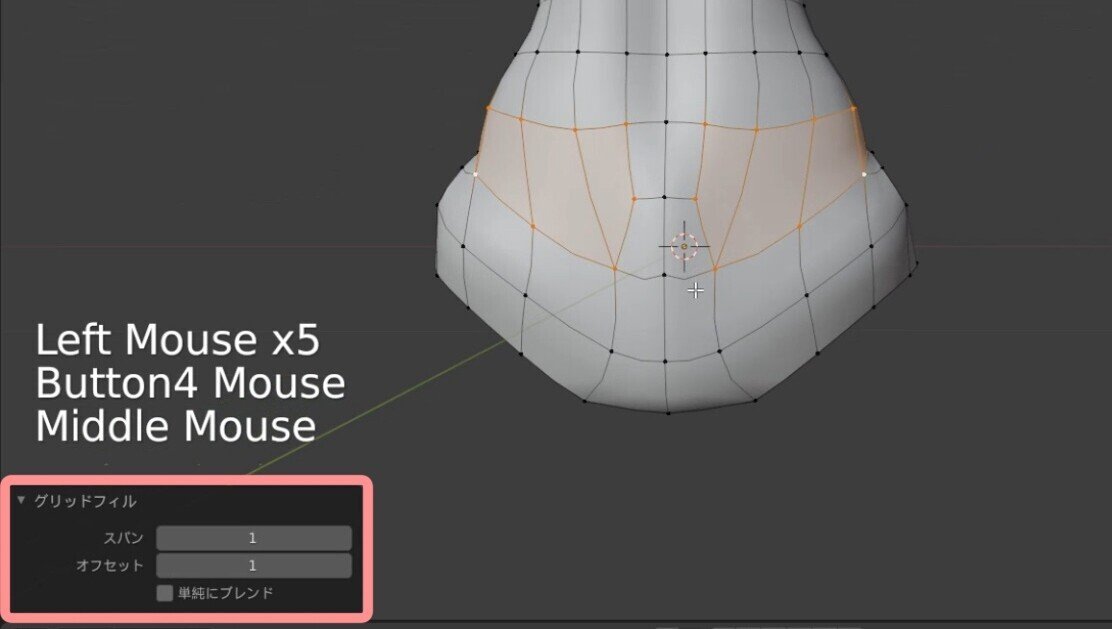Click the オフセット label
The height and width of the screenshot is (629, 1112).
point(110,566)
